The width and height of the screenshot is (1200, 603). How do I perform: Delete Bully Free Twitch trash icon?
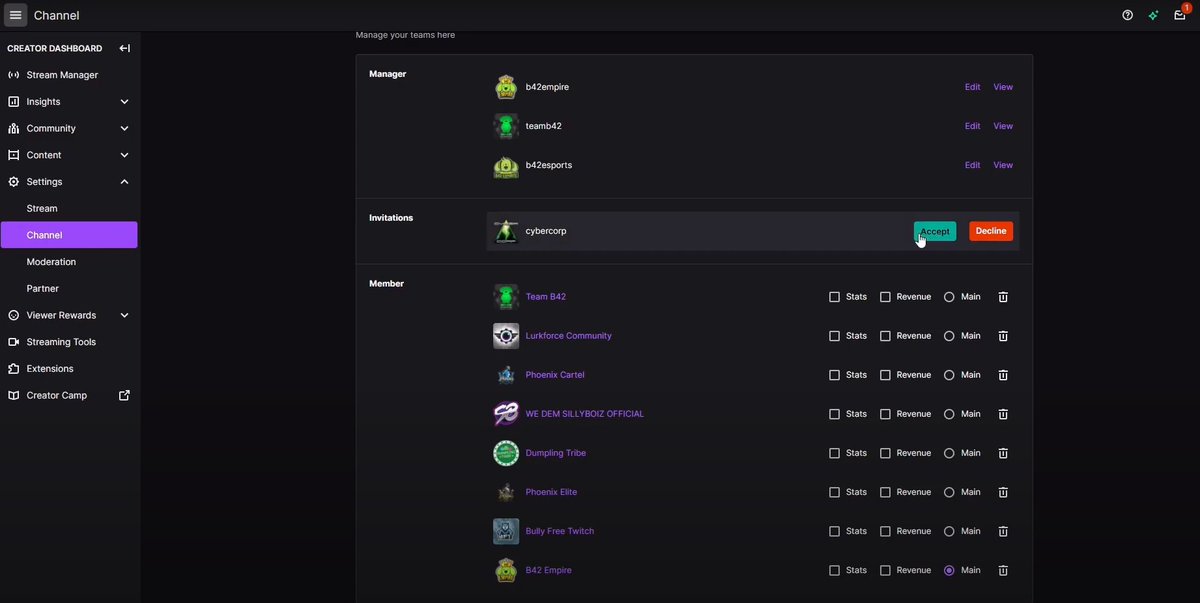point(1003,531)
